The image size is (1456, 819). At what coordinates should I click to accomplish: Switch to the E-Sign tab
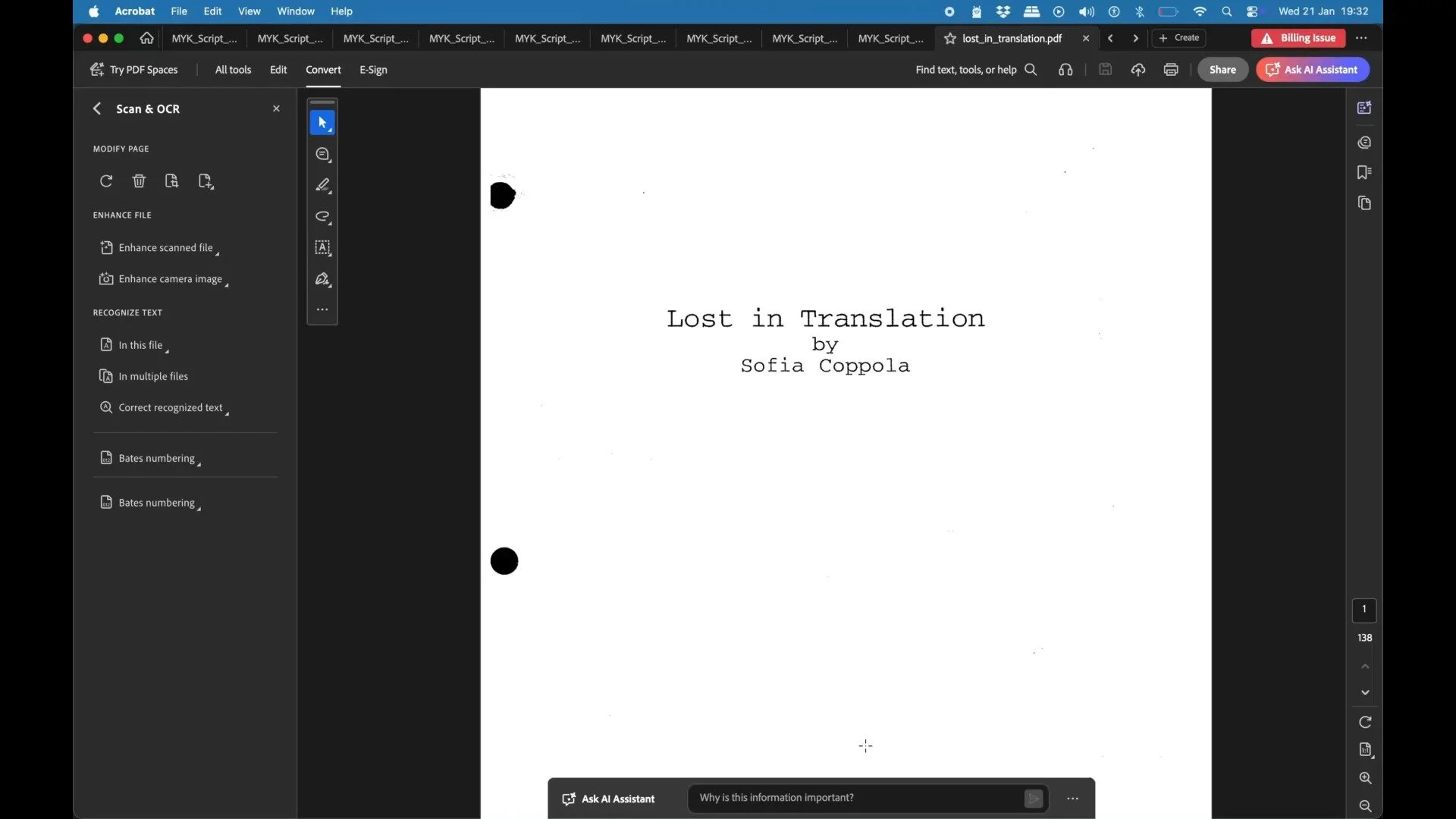373,70
